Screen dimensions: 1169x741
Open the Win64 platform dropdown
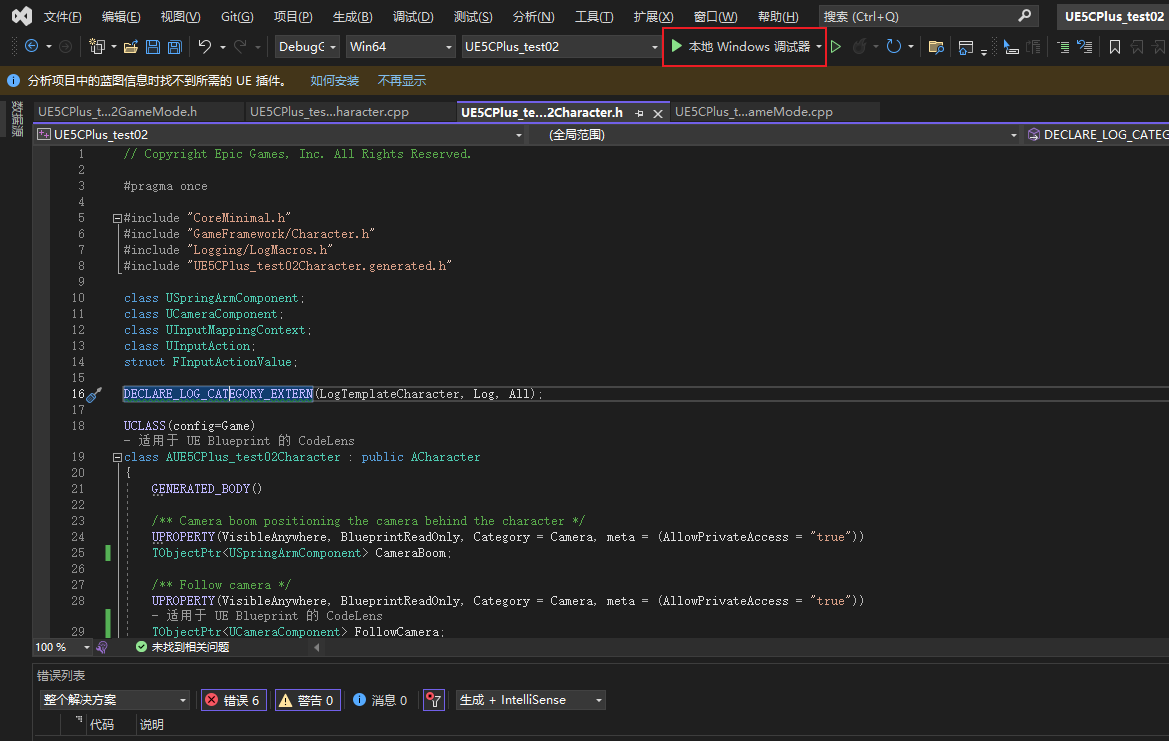[x=400, y=46]
